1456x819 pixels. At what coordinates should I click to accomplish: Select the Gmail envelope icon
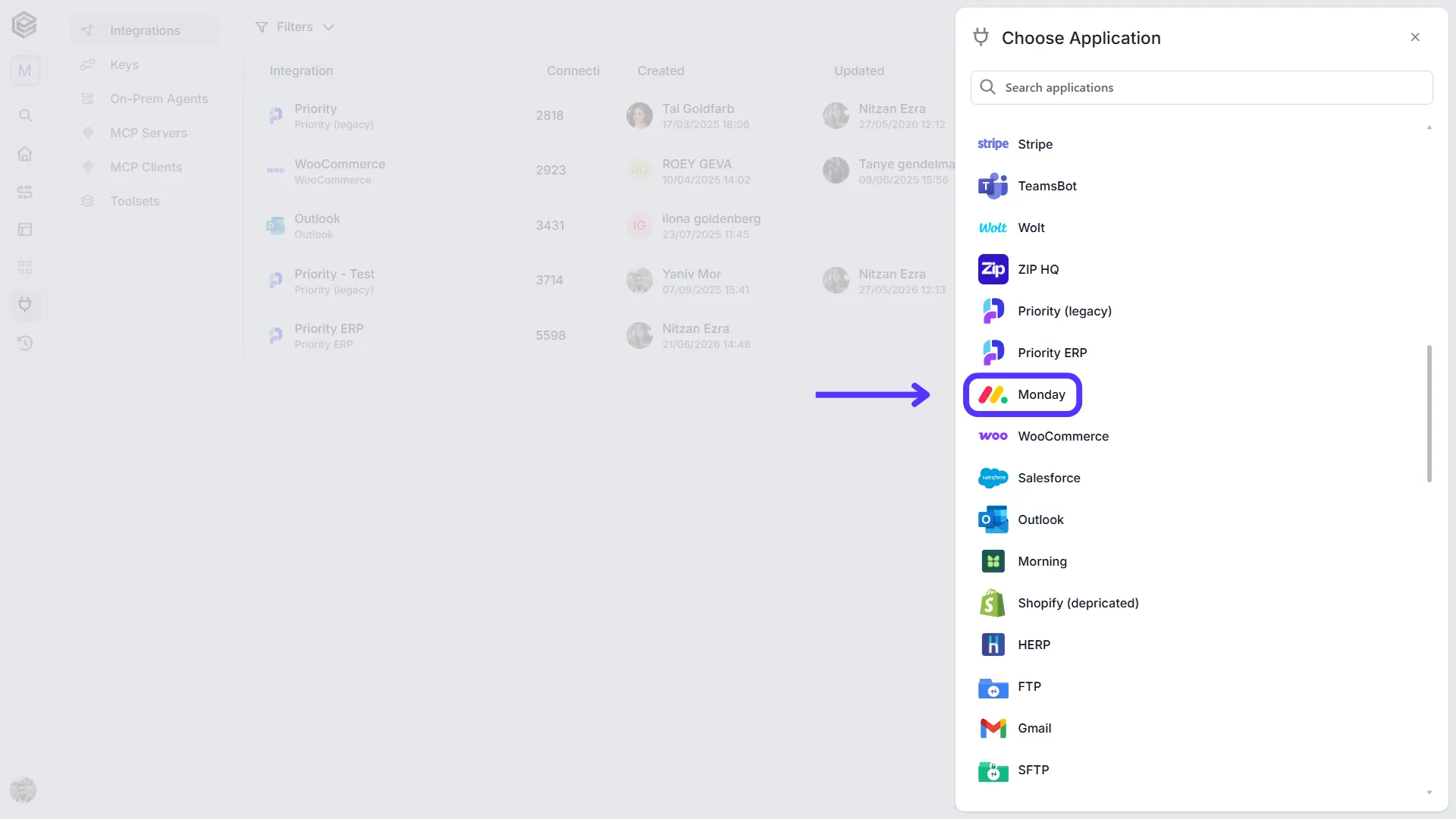pyautogui.click(x=993, y=728)
